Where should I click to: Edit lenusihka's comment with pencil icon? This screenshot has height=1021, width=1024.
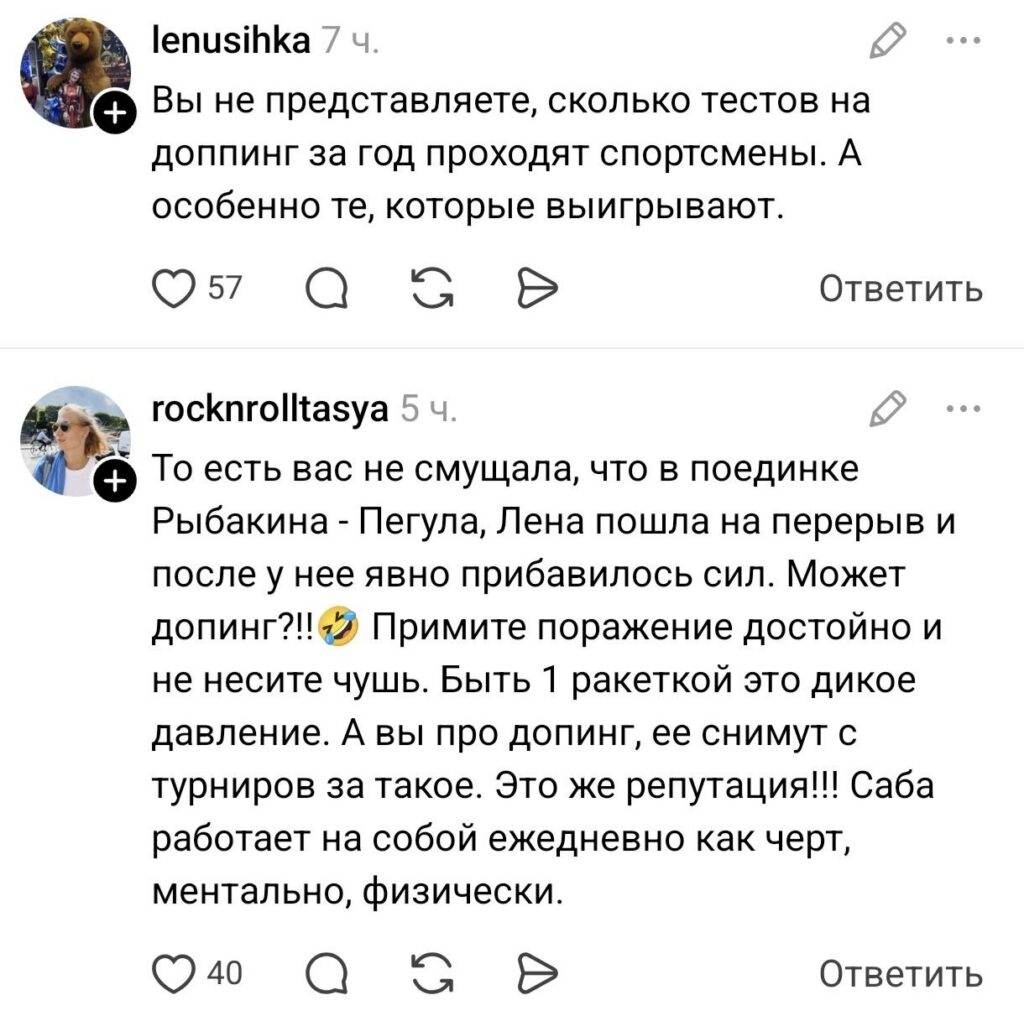(886, 42)
